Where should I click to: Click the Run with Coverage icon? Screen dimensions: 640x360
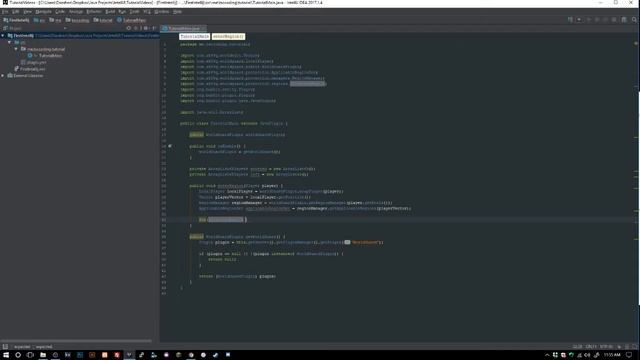[605, 20]
